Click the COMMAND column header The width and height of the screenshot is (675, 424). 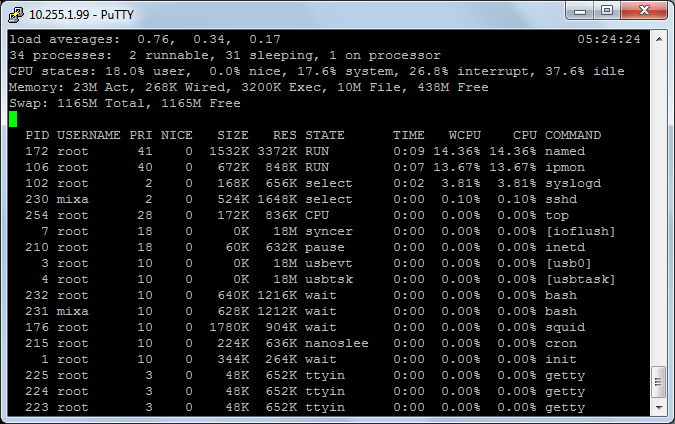point(573,135)
